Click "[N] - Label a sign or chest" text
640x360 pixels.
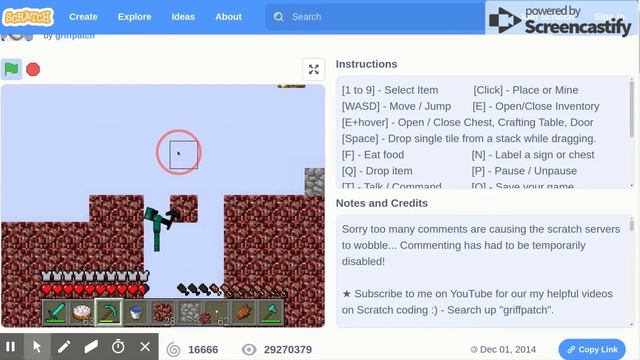click(533, 155)
